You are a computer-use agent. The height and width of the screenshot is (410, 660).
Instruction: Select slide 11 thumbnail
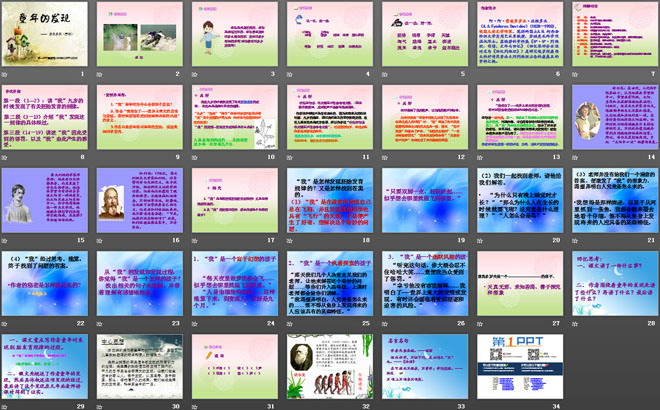pyautogui.click(x=330, y=117)
